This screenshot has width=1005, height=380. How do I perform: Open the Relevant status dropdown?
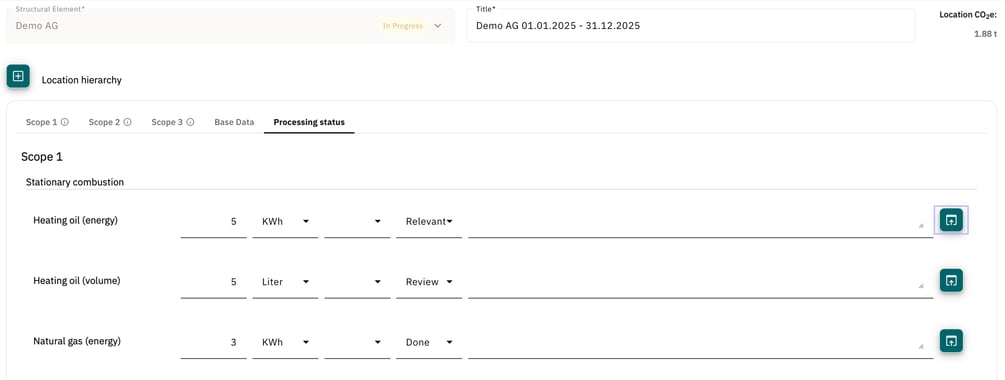(x=429, y=222)
